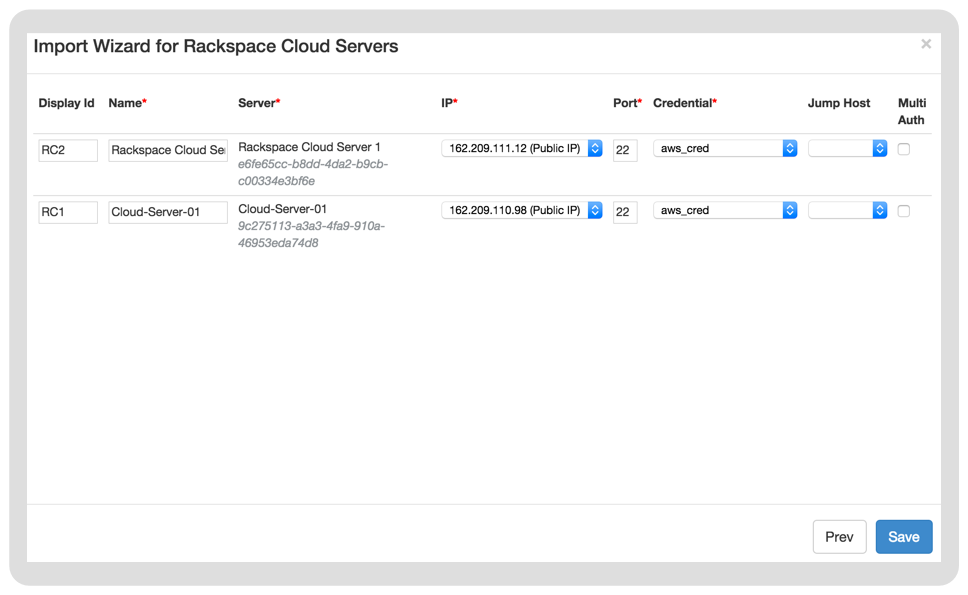
Task: Open the IP dropdown showing 162.209.111.12
Action: 522,149
